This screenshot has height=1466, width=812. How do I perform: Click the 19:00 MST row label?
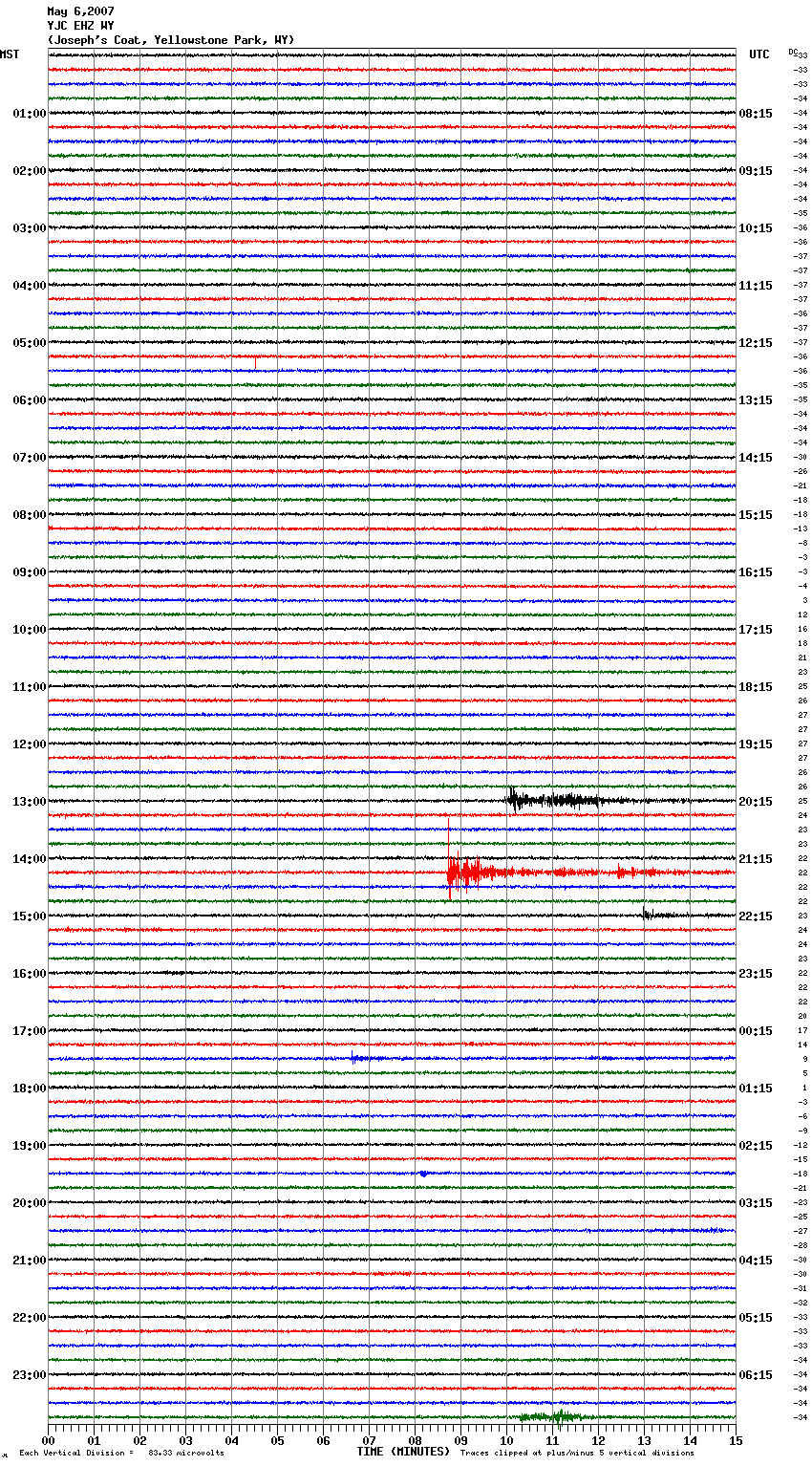click(x=30, y=1146)
